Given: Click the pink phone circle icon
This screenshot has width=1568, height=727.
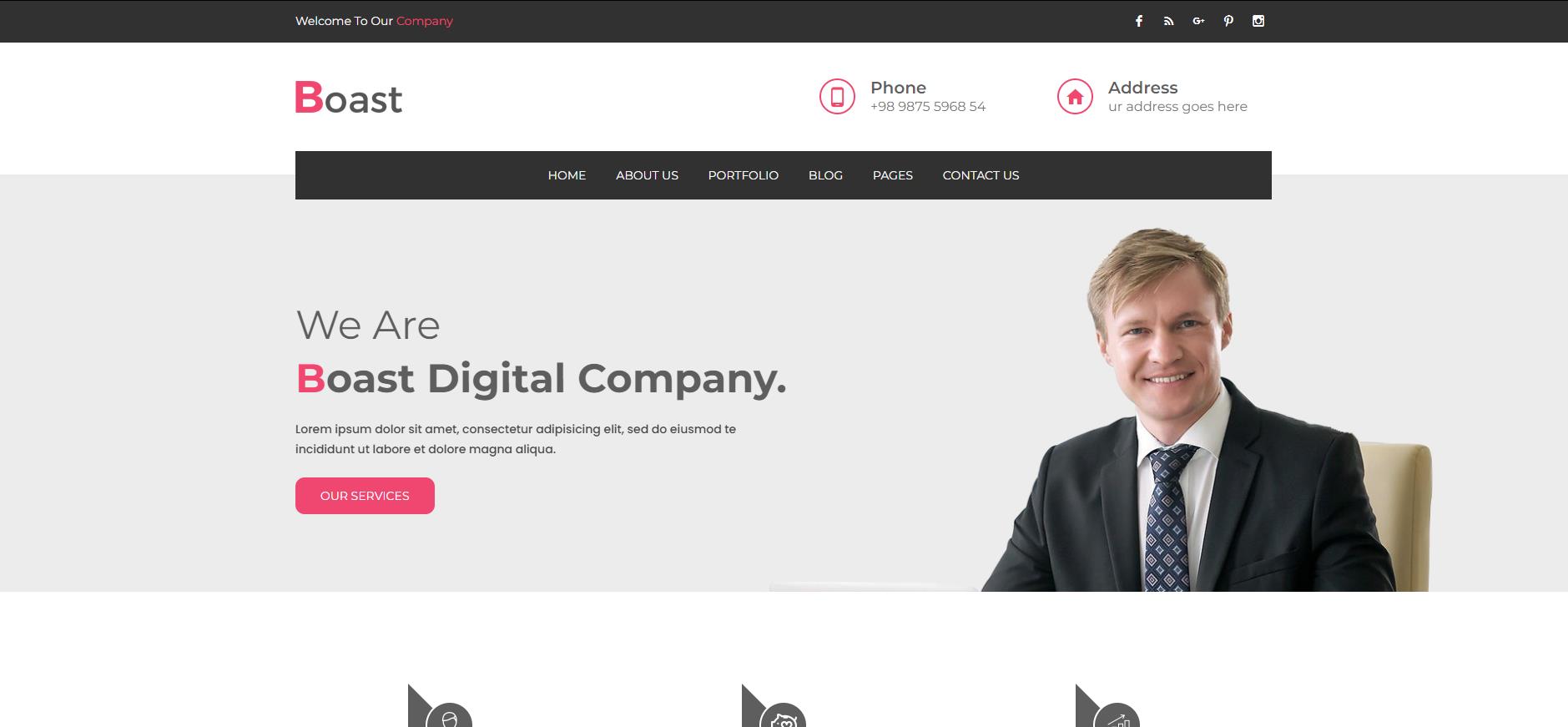Looking at the screenshot, I should 837,97.
